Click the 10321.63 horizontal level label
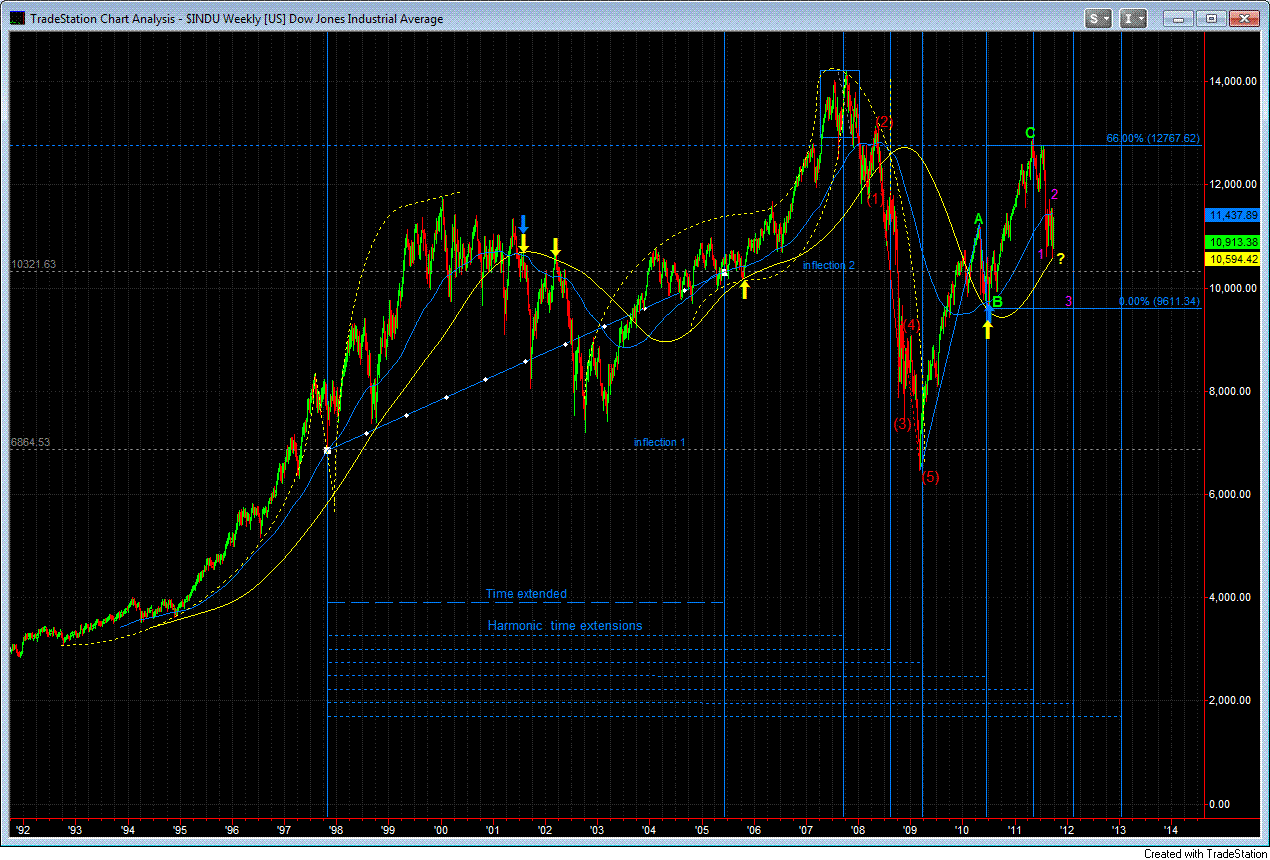The height and width of the screenshot is (860, 1270). [33, 264]
